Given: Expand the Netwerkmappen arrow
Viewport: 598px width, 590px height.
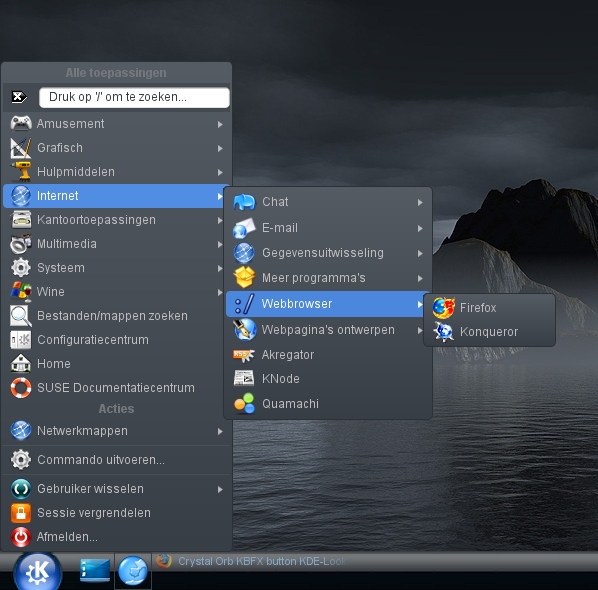Looking at the screenshot, I should pyautogui.click(x=220, y=431).
